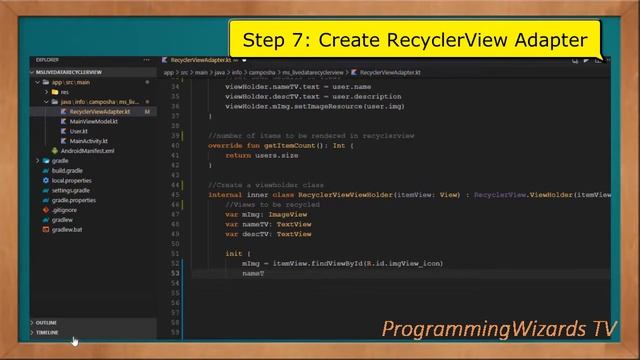Viewport: 640px width, 360px height.
Task: Collapse the app\src\main folder chevron
Action: pos(38,82)
